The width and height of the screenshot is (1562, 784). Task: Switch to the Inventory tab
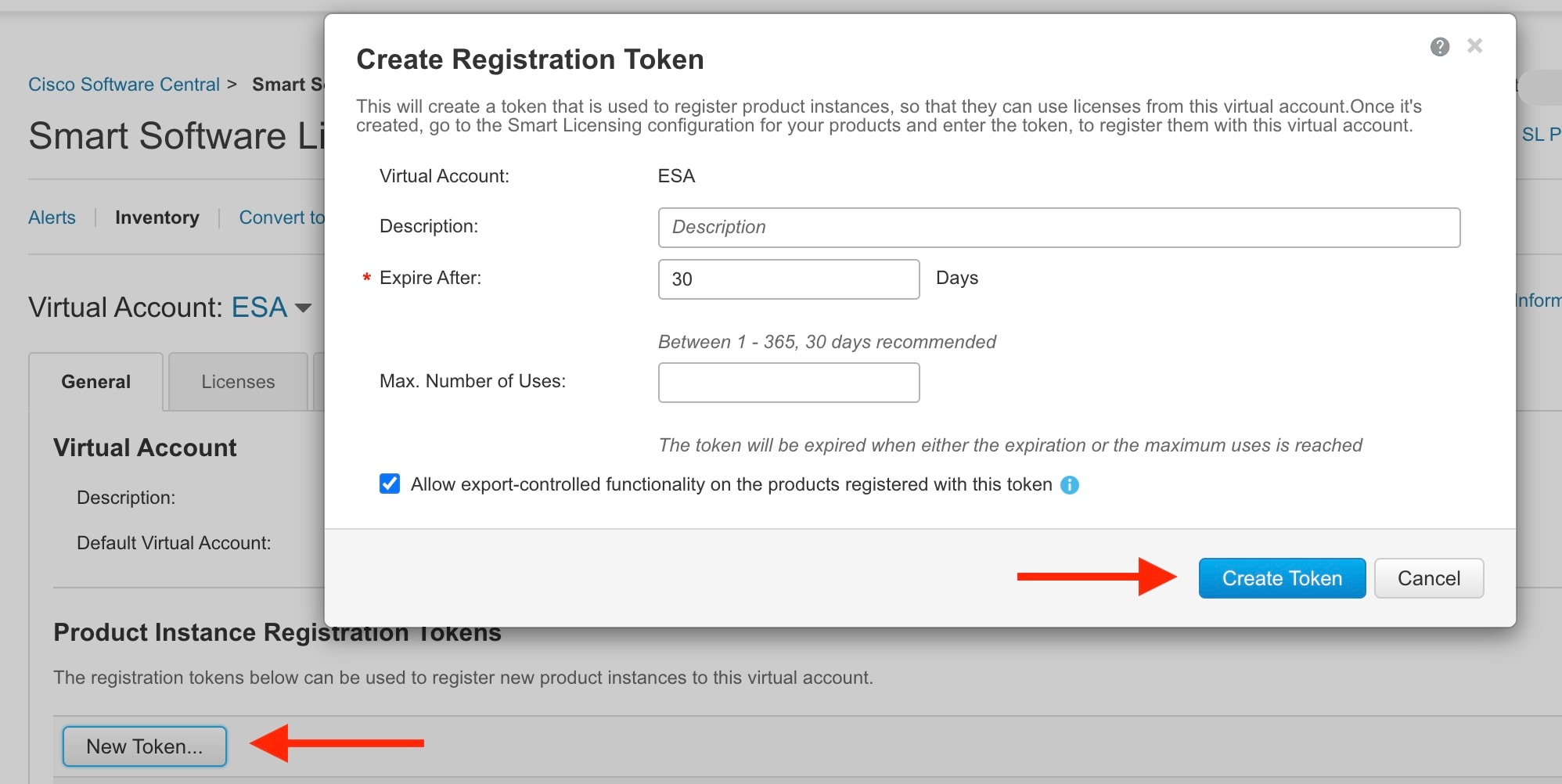157,218
